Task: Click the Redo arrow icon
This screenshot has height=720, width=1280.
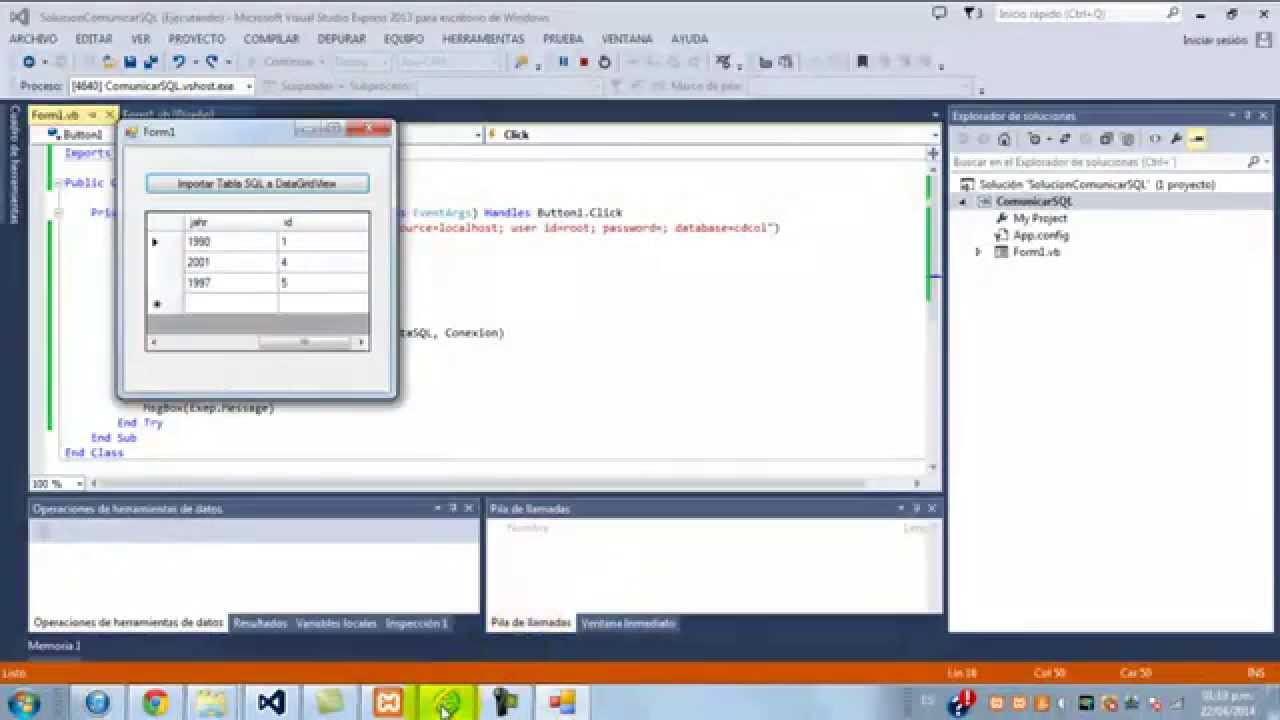Action: click(212, 62)
